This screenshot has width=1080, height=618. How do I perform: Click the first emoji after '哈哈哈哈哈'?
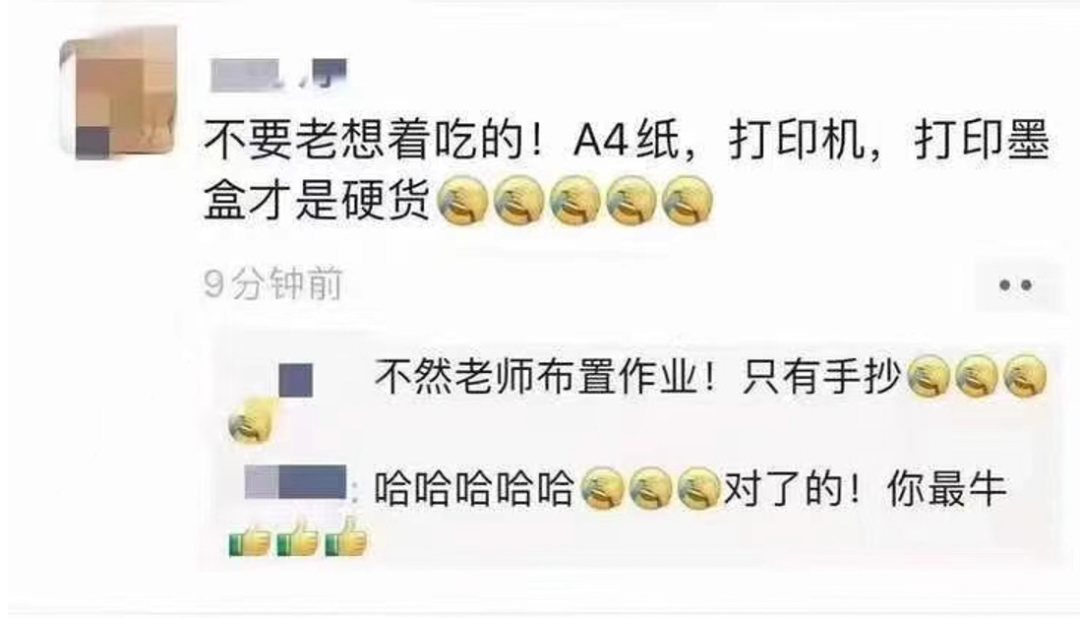(602, 488)
